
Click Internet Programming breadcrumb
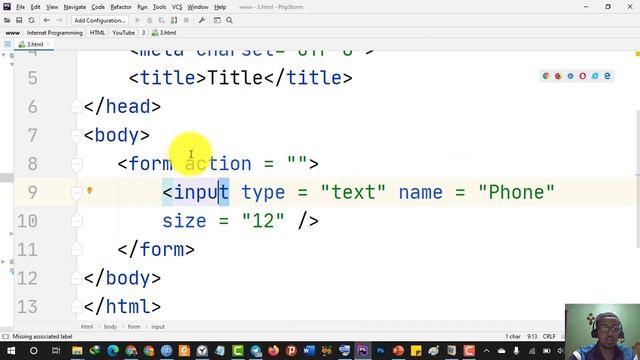(x=55, y=33)
